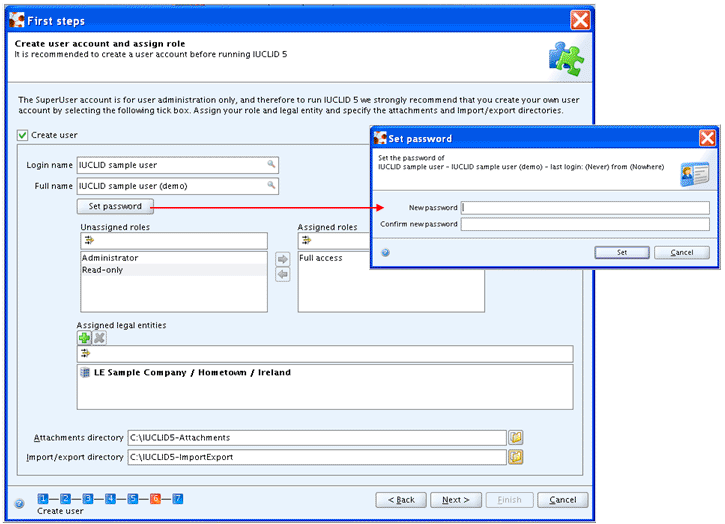Go to wizard step 4
The height and width of the screenshot is (524, 725).
(110, 499)
